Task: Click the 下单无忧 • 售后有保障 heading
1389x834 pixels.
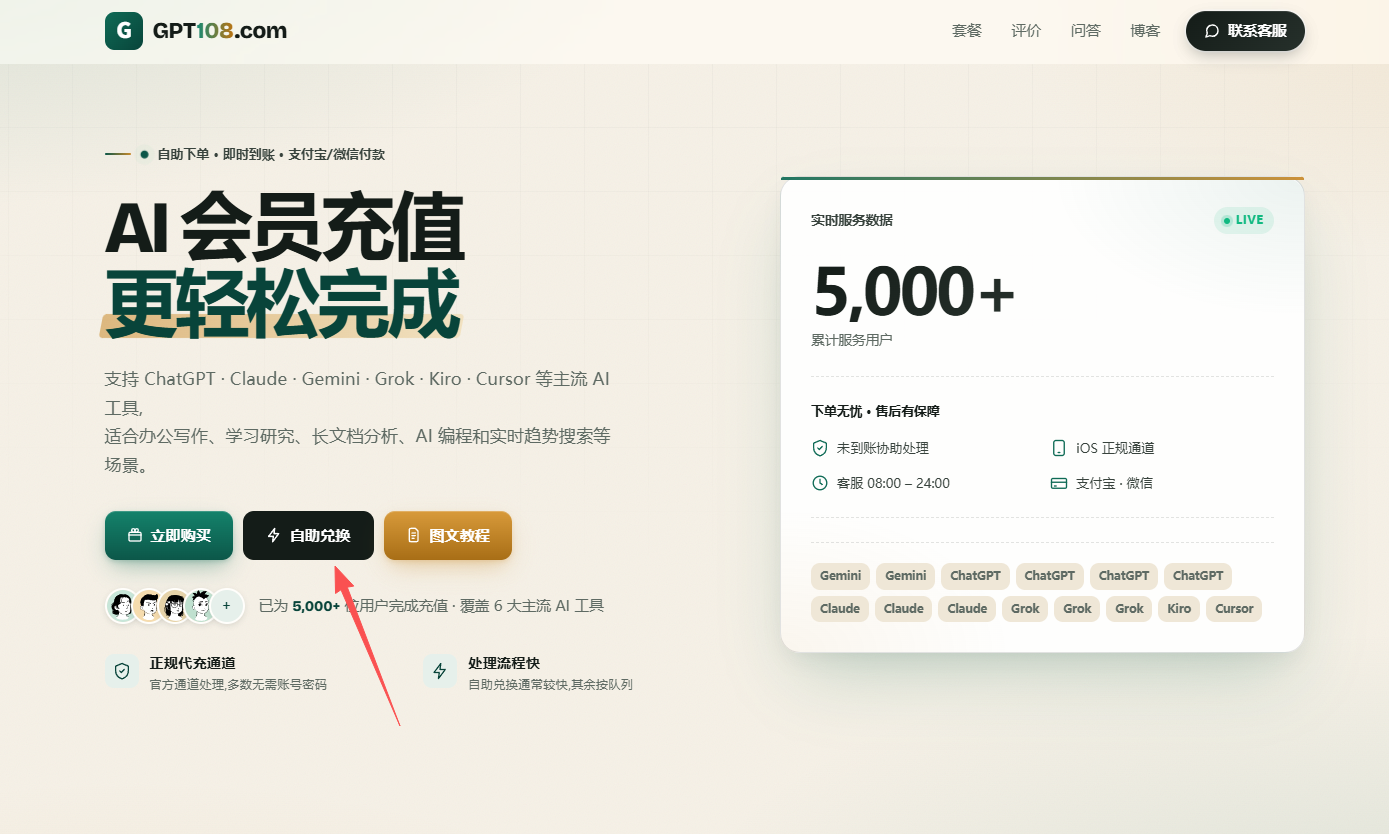Action: 875,411
